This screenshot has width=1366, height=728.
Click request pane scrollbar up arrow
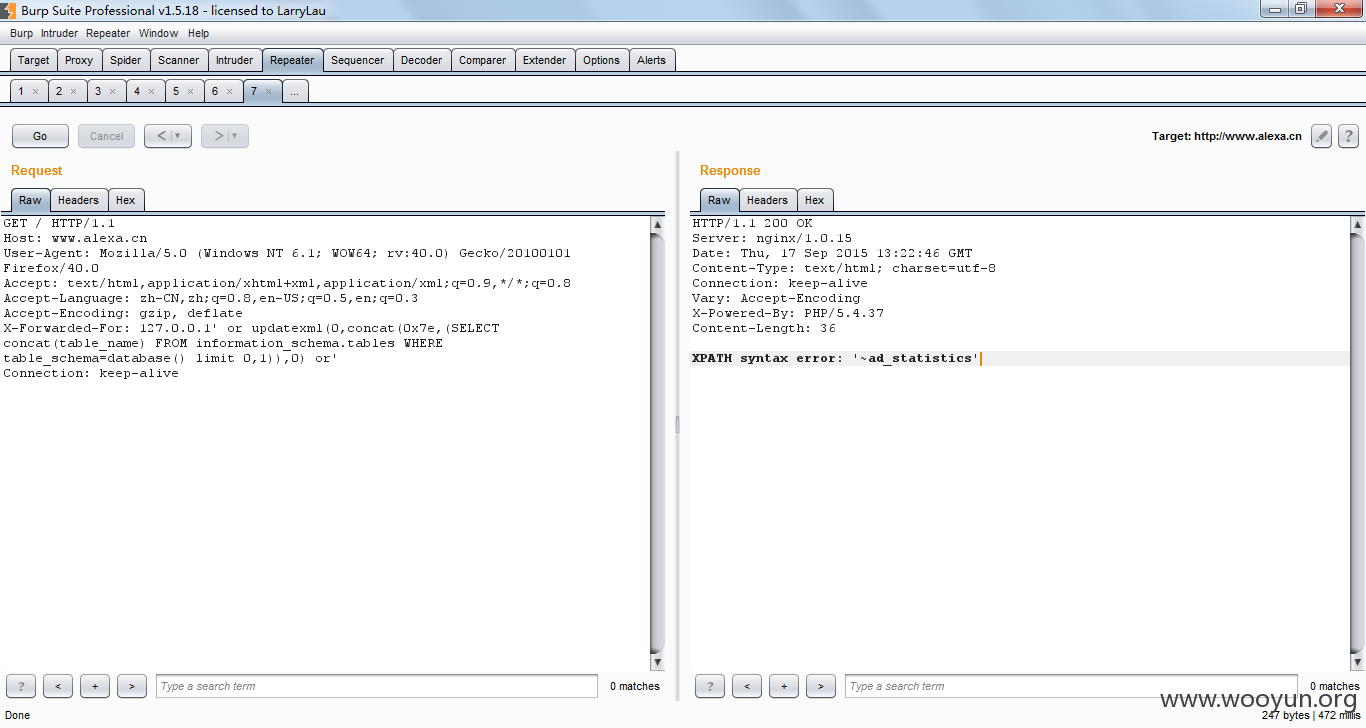657,225
